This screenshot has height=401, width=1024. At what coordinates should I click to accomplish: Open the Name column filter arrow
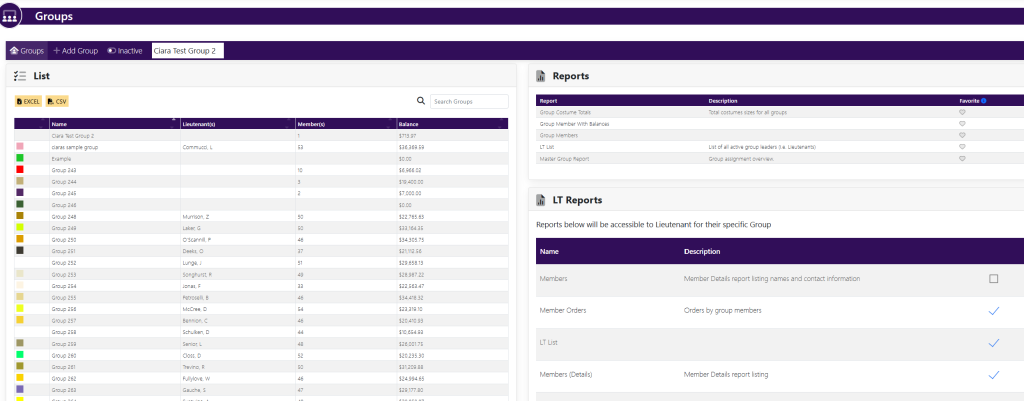[x=174, y=123]
